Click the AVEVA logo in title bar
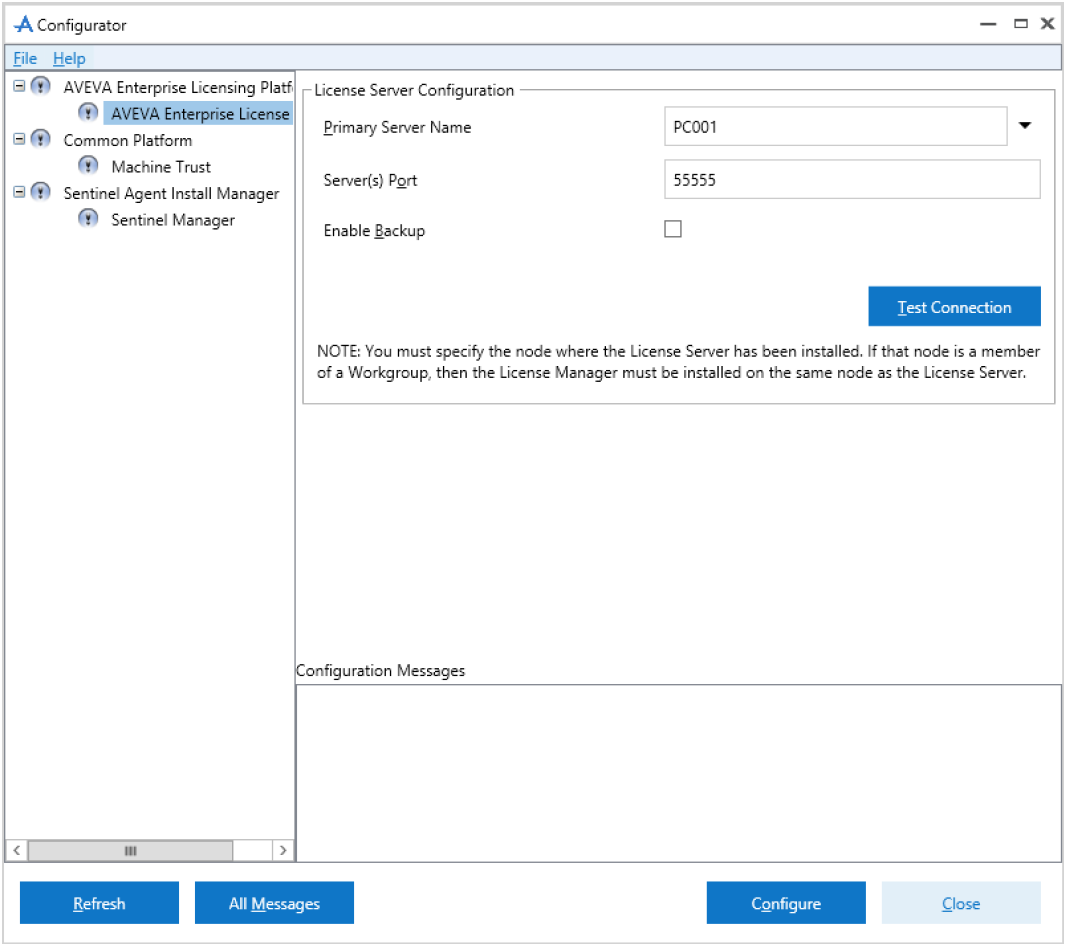This screenshot has width=1072, height=951. pyautogui.click(x=23, y=25)
